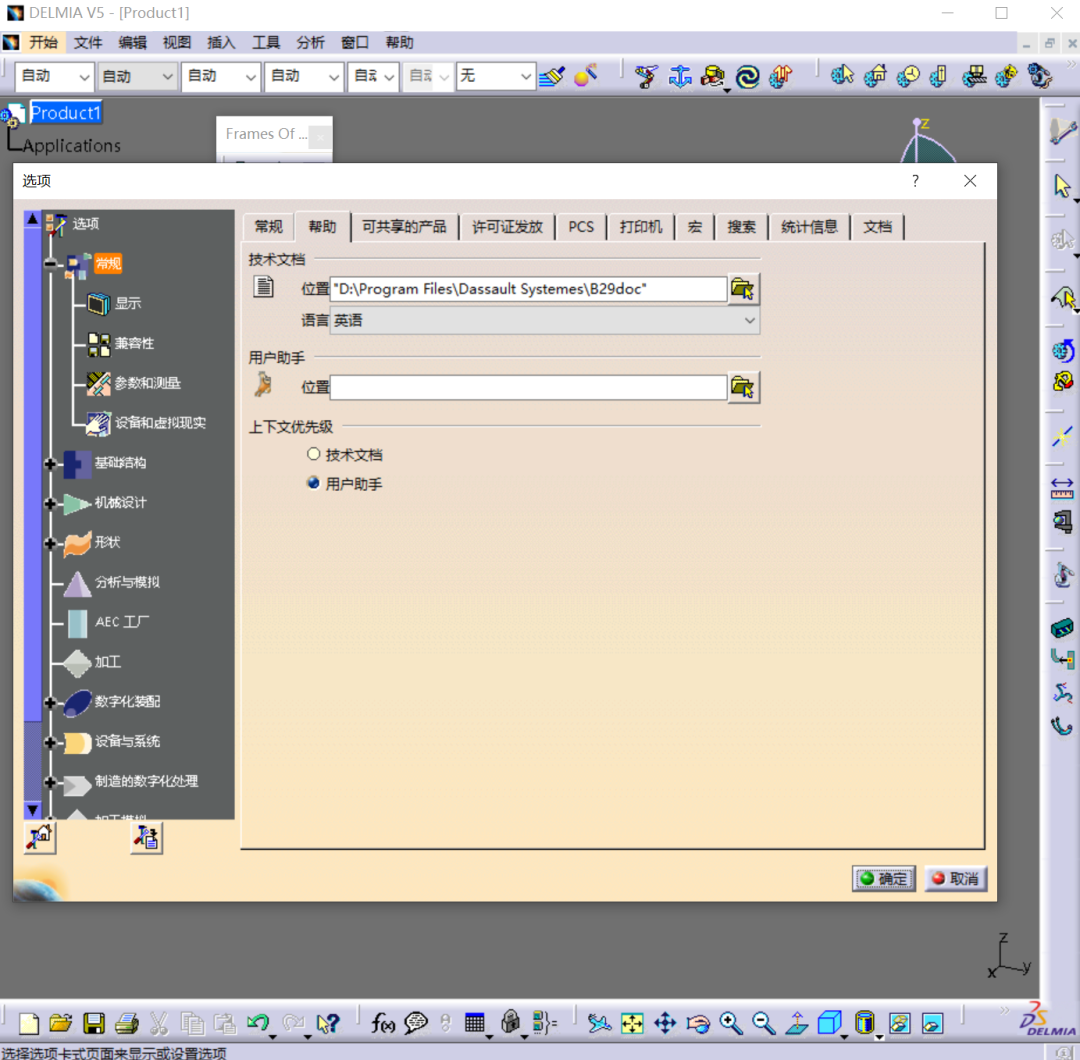Browse for technical documentation folder location
Image resolution: width=1080 pixels, height=1060 pixels.
tap(742, 289)
